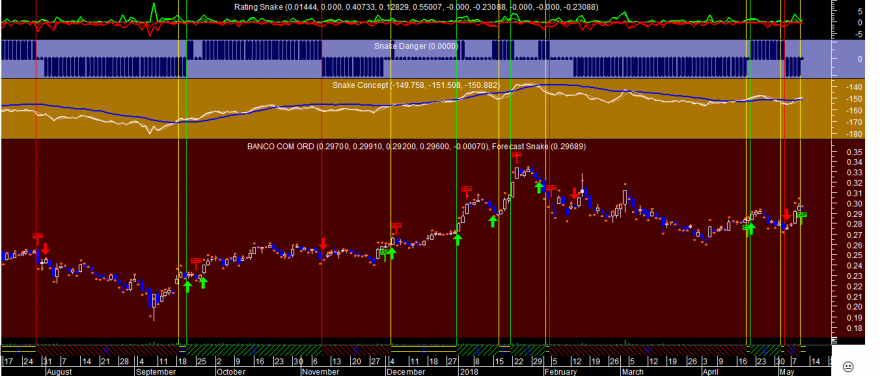Click the 2018 year label on the time axis
The image size is (880, 376).
(467, 372)
